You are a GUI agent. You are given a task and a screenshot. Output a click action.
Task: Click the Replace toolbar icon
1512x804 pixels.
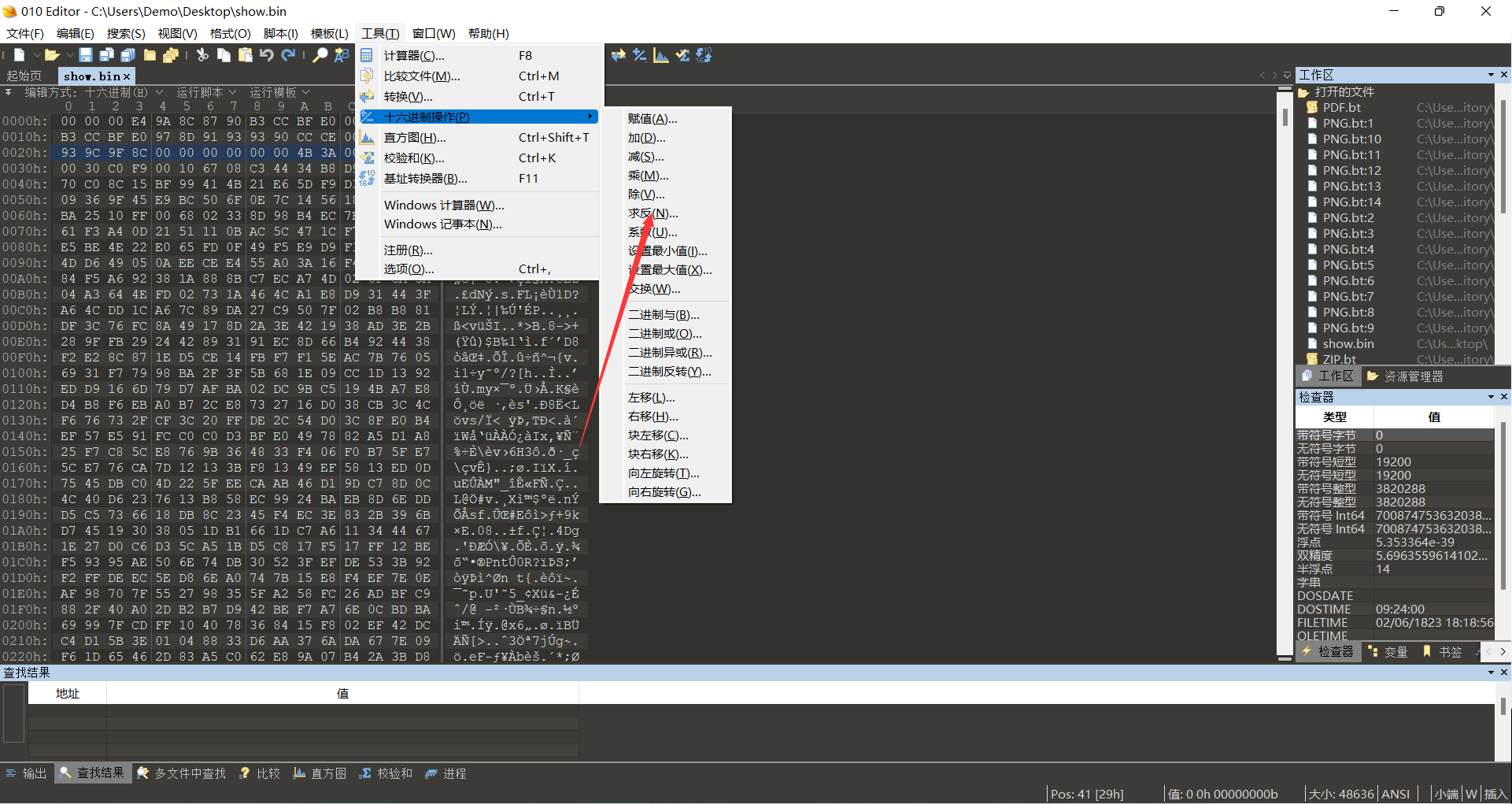coord(342,55)
